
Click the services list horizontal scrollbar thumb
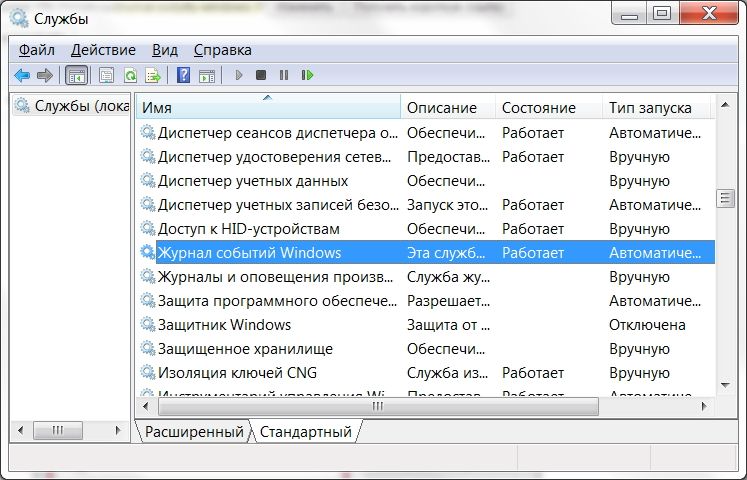(378, 406)
